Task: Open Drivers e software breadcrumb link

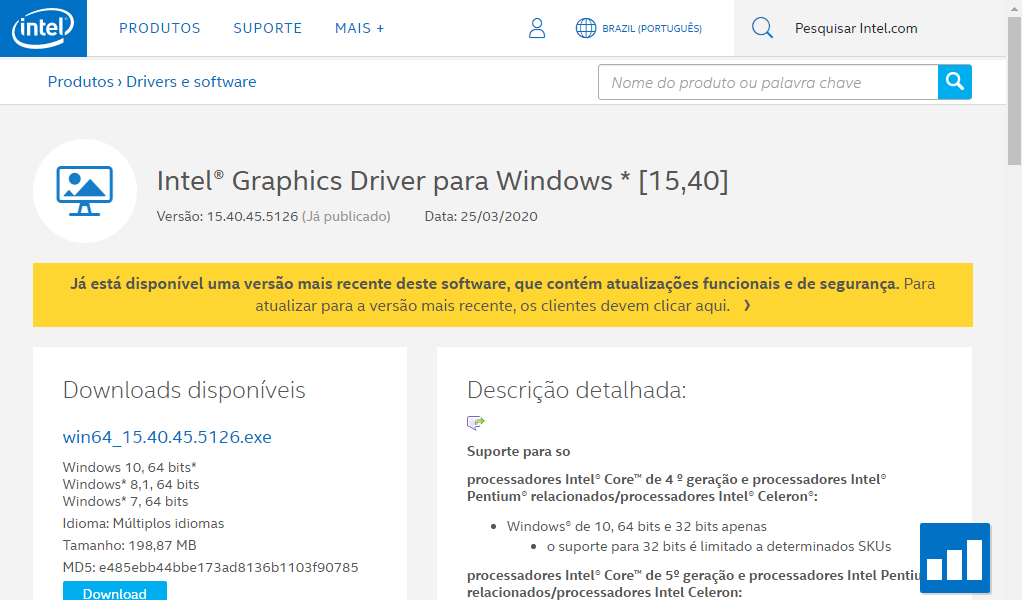Action: point(191,81)
